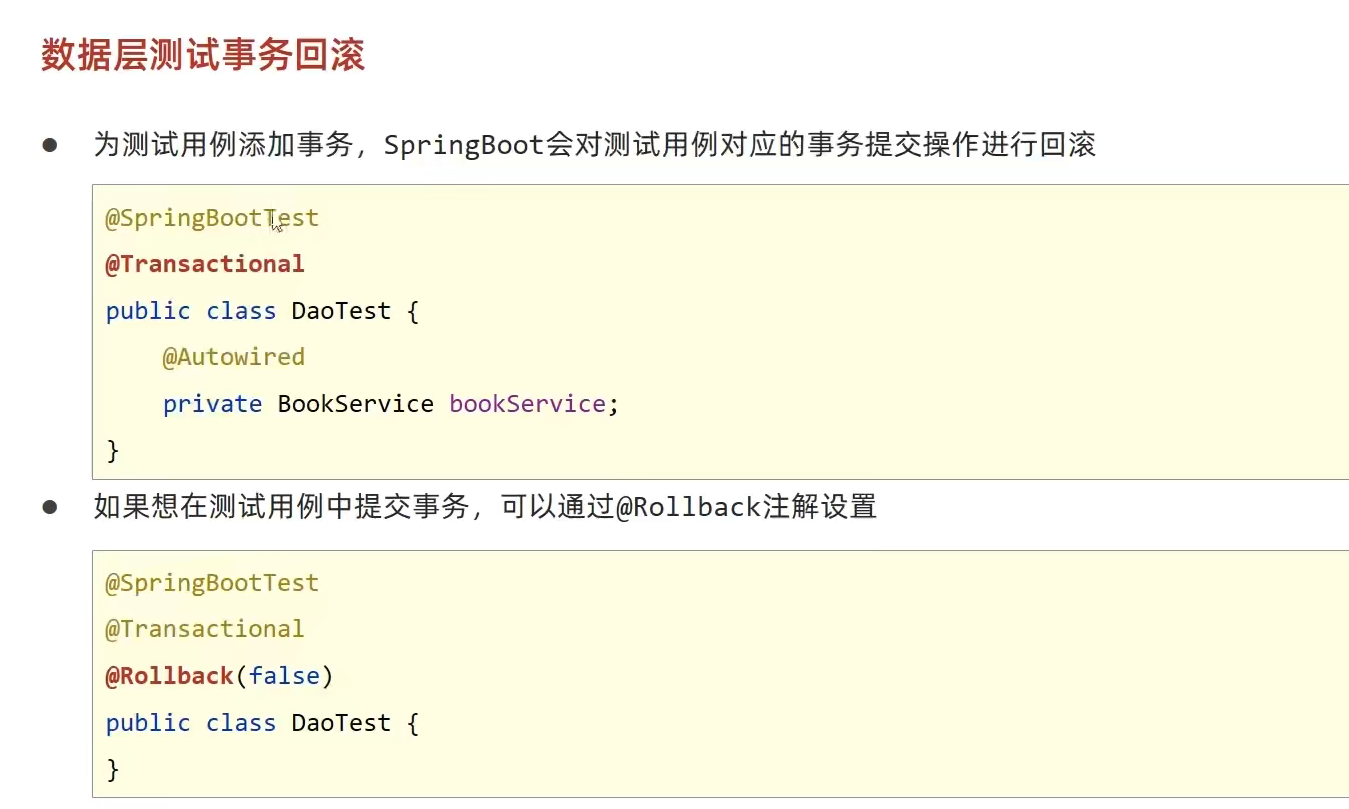Click the non-bold @Transactional in second block
This screenshot has width=1349, height=809.
(205, 629)
